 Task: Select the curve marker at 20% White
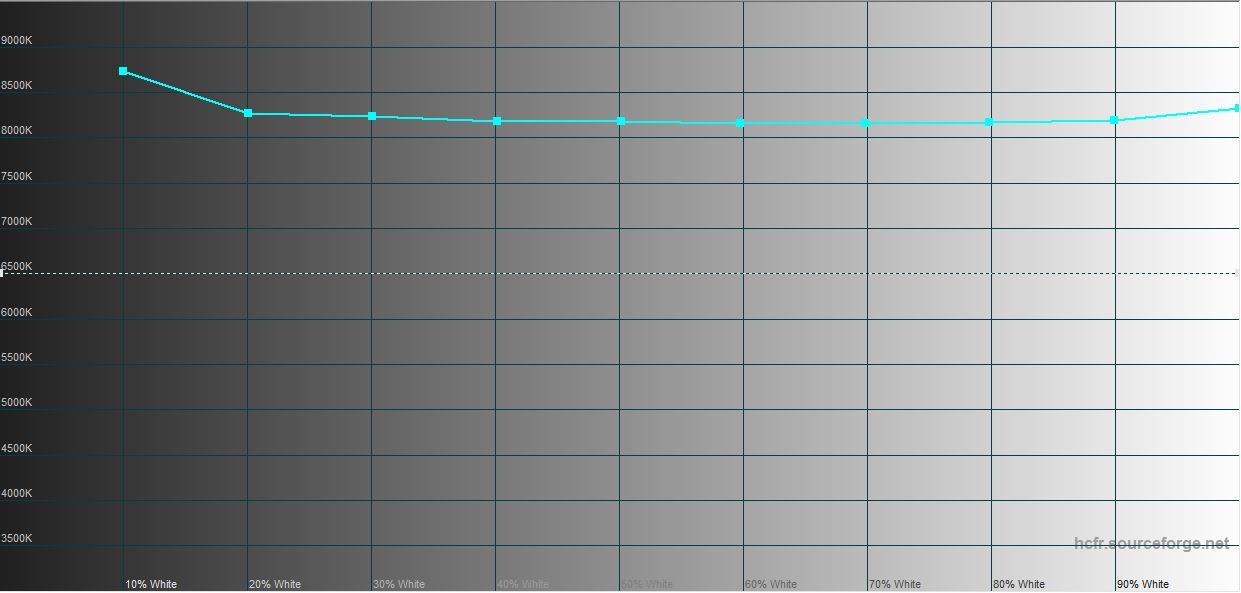tap(248, 113)
